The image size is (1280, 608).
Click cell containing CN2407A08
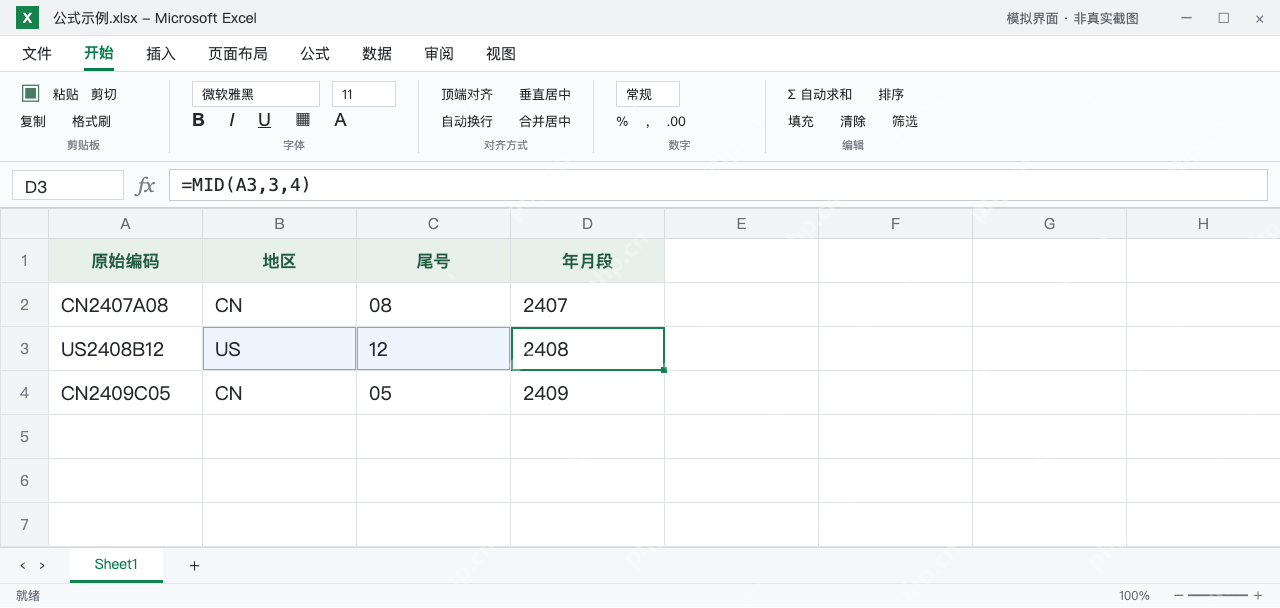pos(125,305)
